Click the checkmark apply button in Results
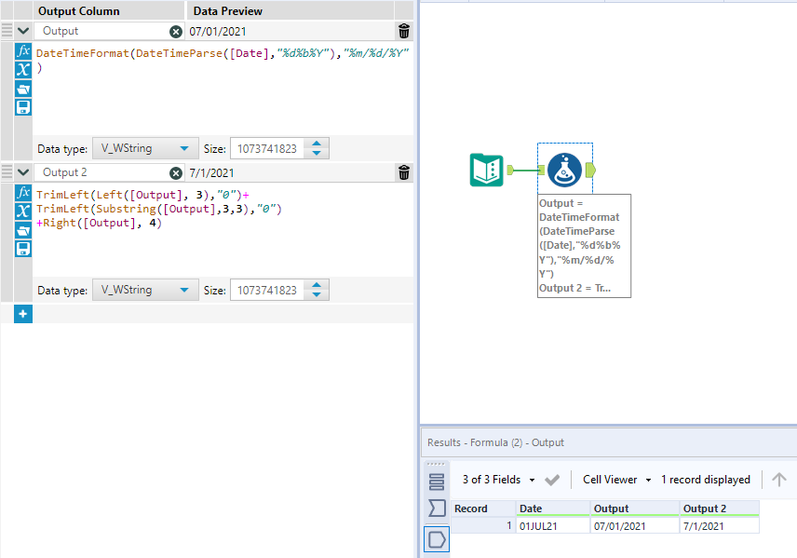 point(552,479)
